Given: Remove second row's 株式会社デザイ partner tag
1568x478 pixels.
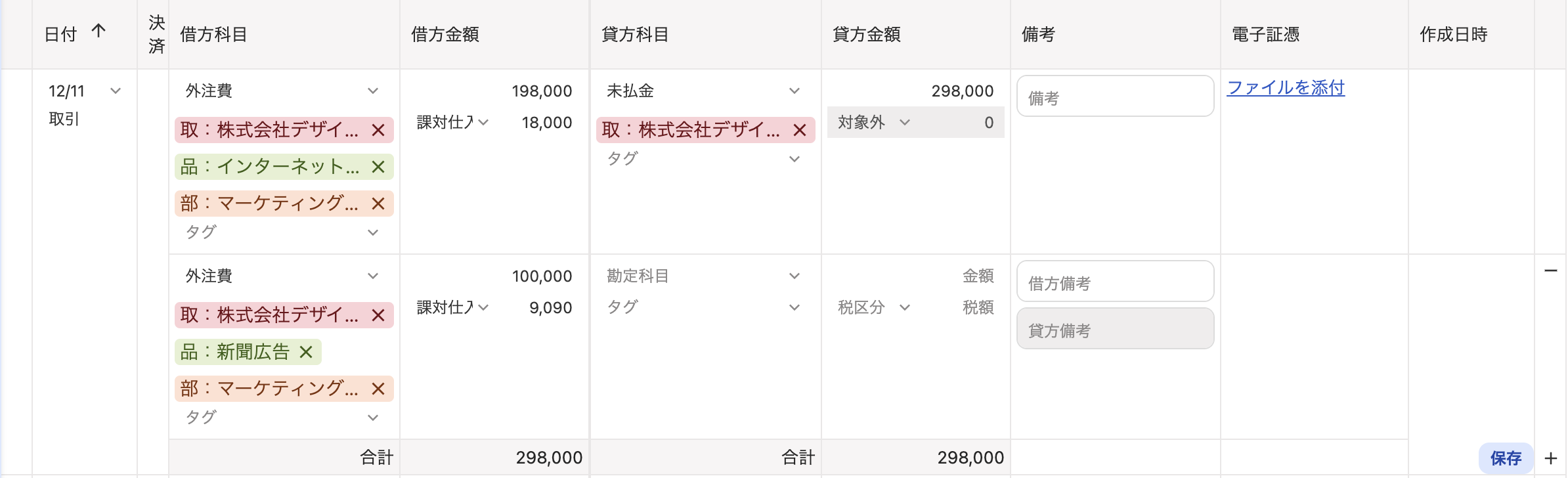Looking at the screenshot, I should 378,315.
